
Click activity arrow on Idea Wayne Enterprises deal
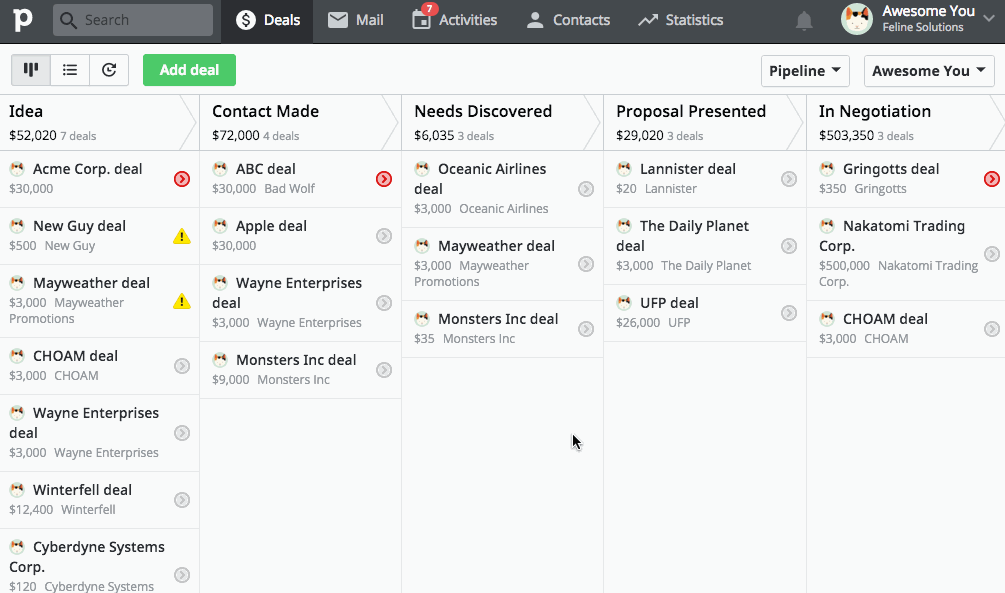click(182, 433)
